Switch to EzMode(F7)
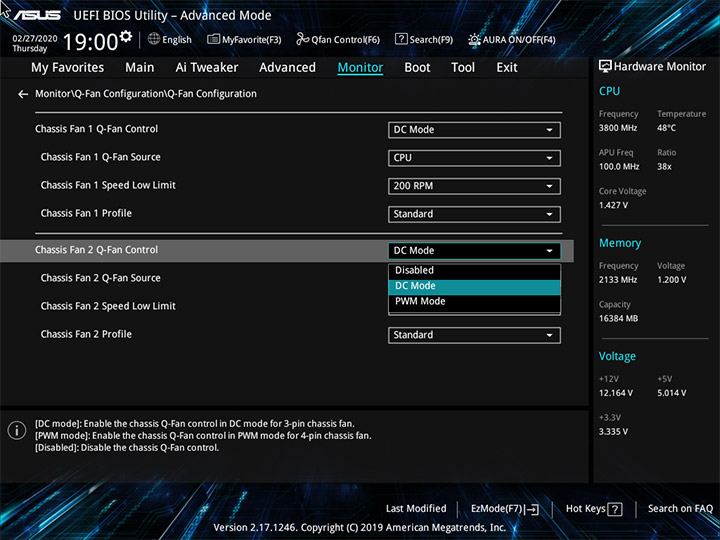 (x=505, y=509)
